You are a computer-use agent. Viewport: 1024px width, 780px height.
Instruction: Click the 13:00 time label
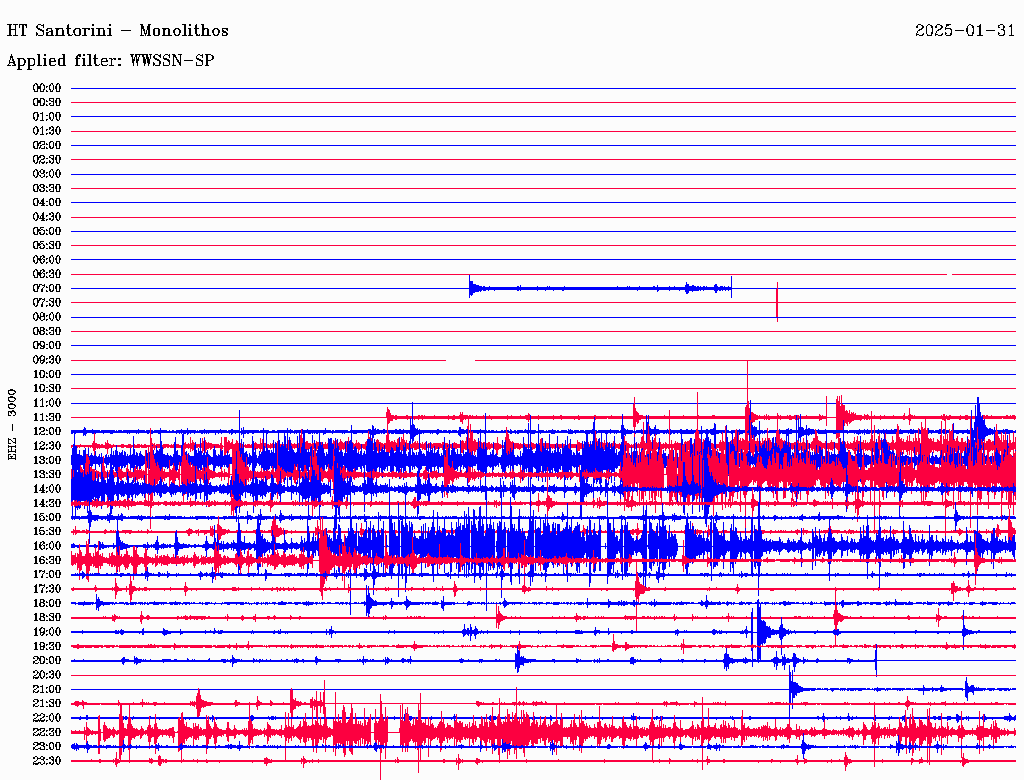47,461
